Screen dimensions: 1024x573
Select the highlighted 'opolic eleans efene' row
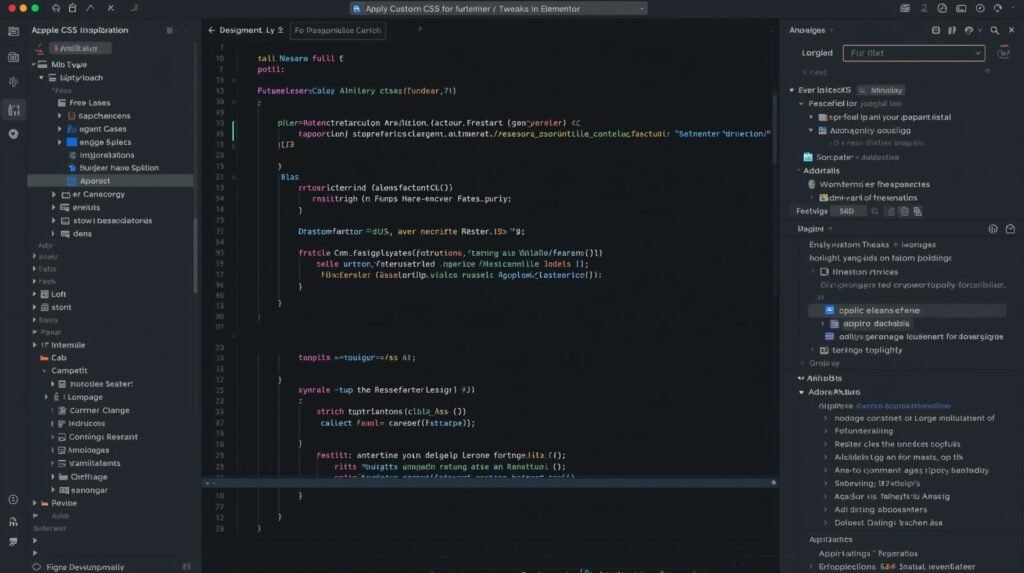click(906, 310)
